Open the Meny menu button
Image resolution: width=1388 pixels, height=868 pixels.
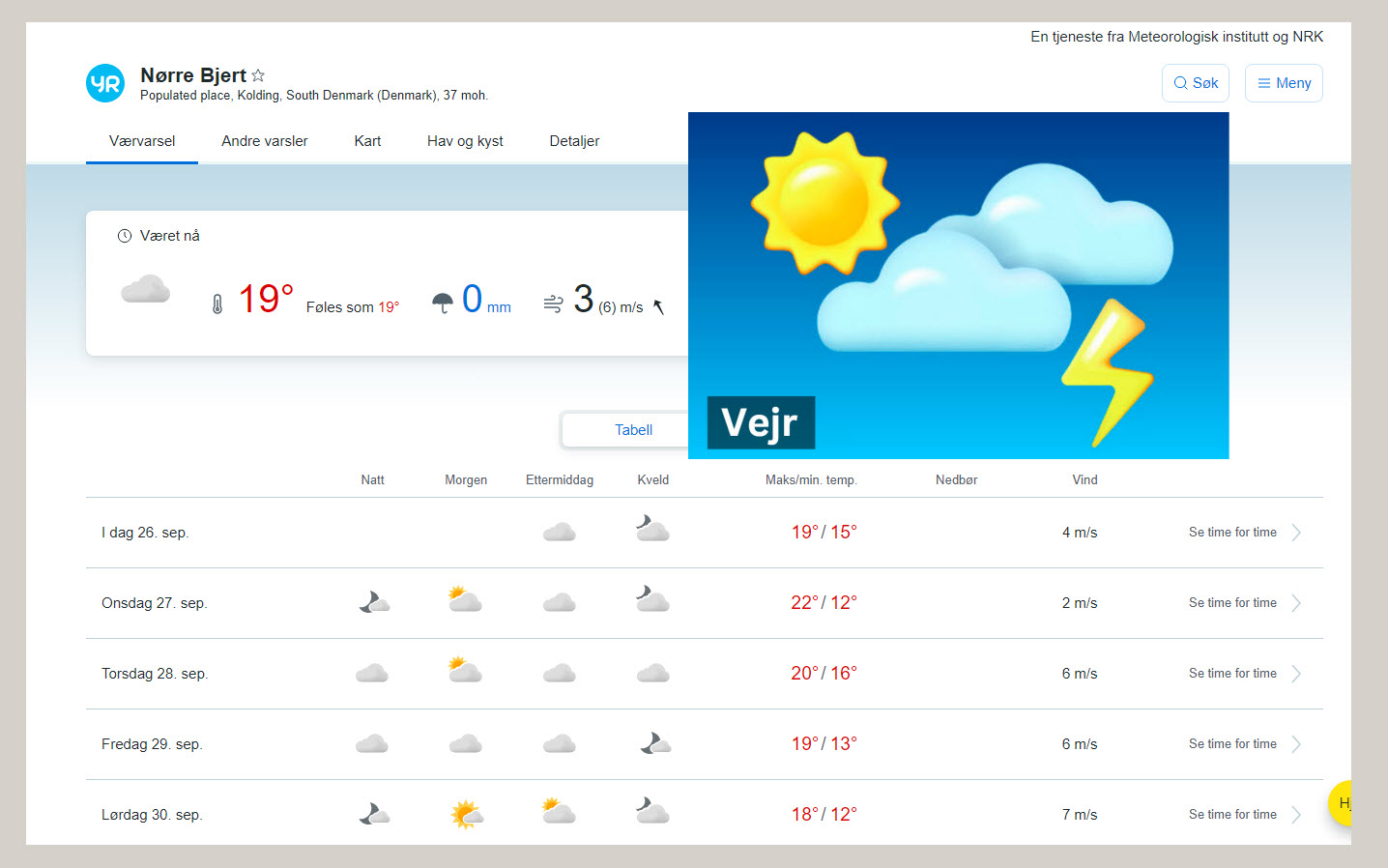pos(1283,83)
